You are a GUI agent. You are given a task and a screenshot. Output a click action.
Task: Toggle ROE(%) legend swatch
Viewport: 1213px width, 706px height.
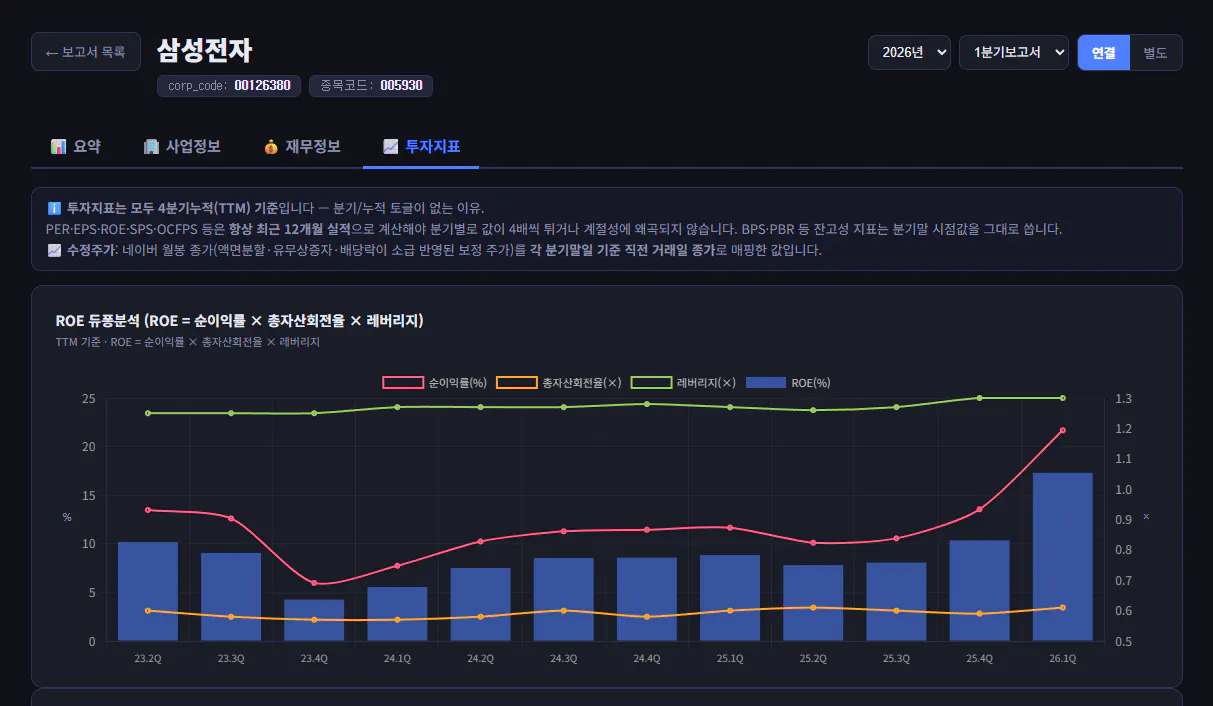point(766,383)
